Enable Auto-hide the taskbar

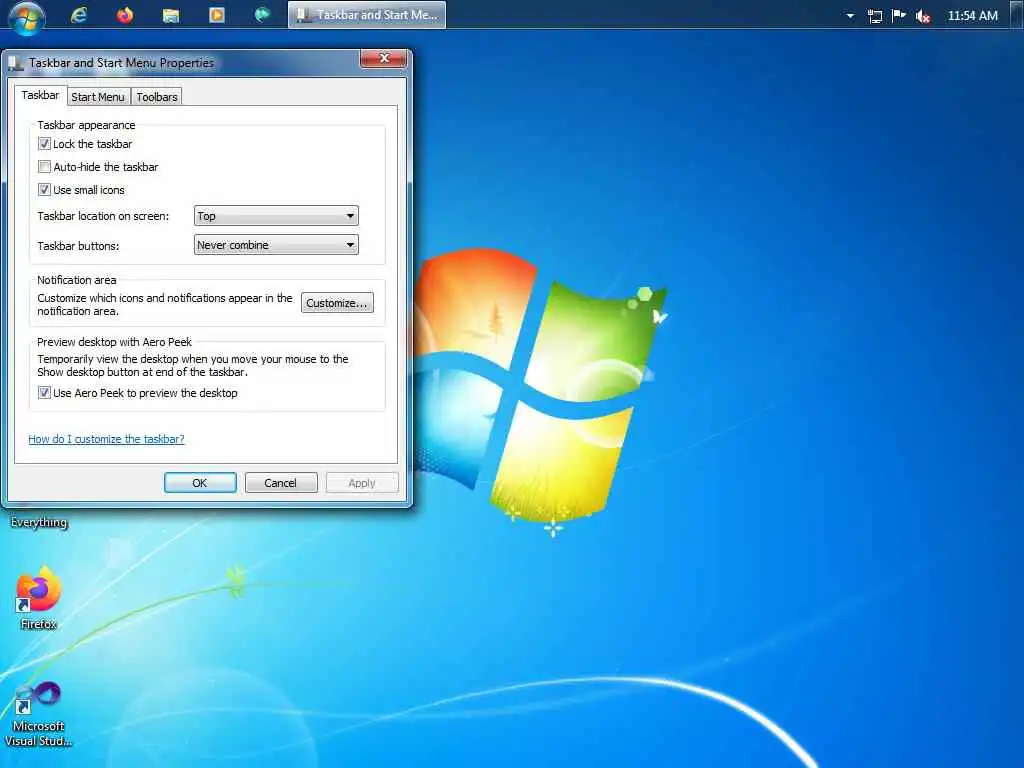point(44,167)
